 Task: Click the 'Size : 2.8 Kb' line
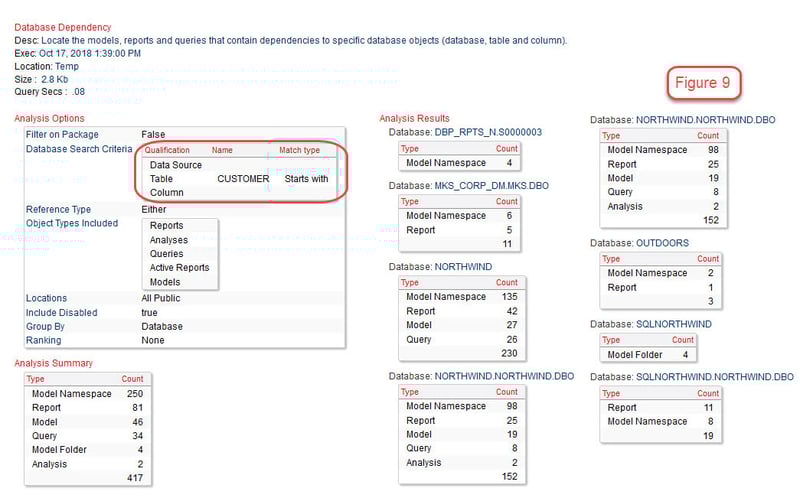point(41,79)
